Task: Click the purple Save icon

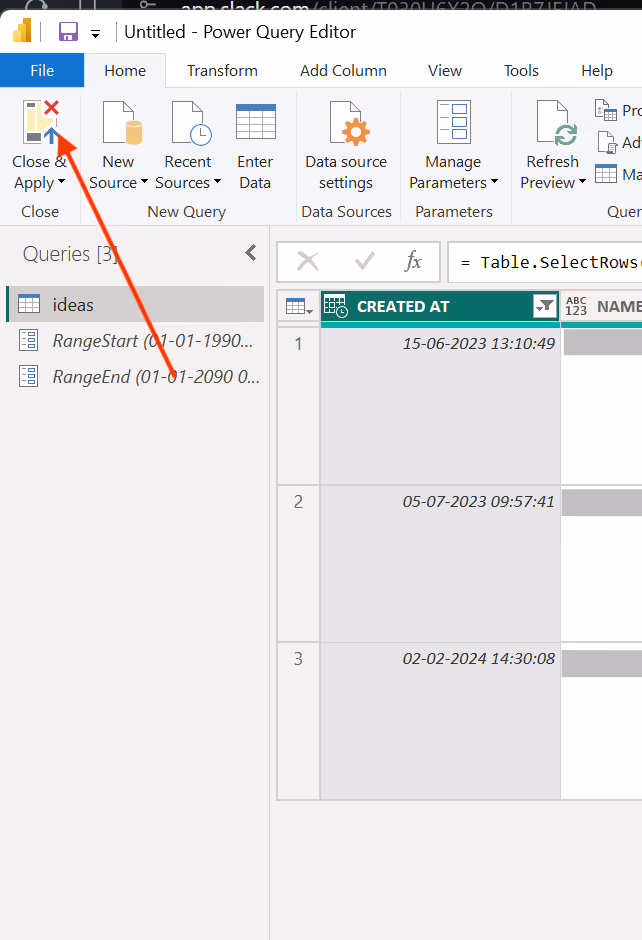Action: tap(68, 31)
